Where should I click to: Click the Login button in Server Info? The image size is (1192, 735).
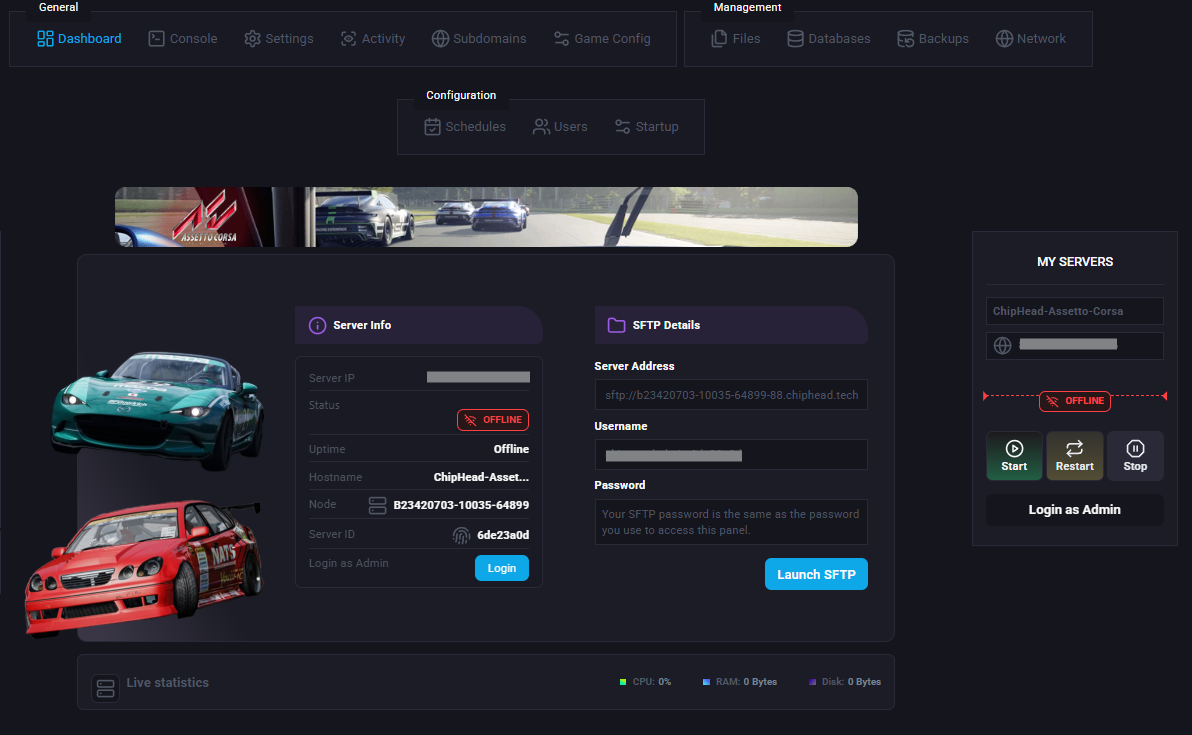pyautogui.click(x=502, y=568)
